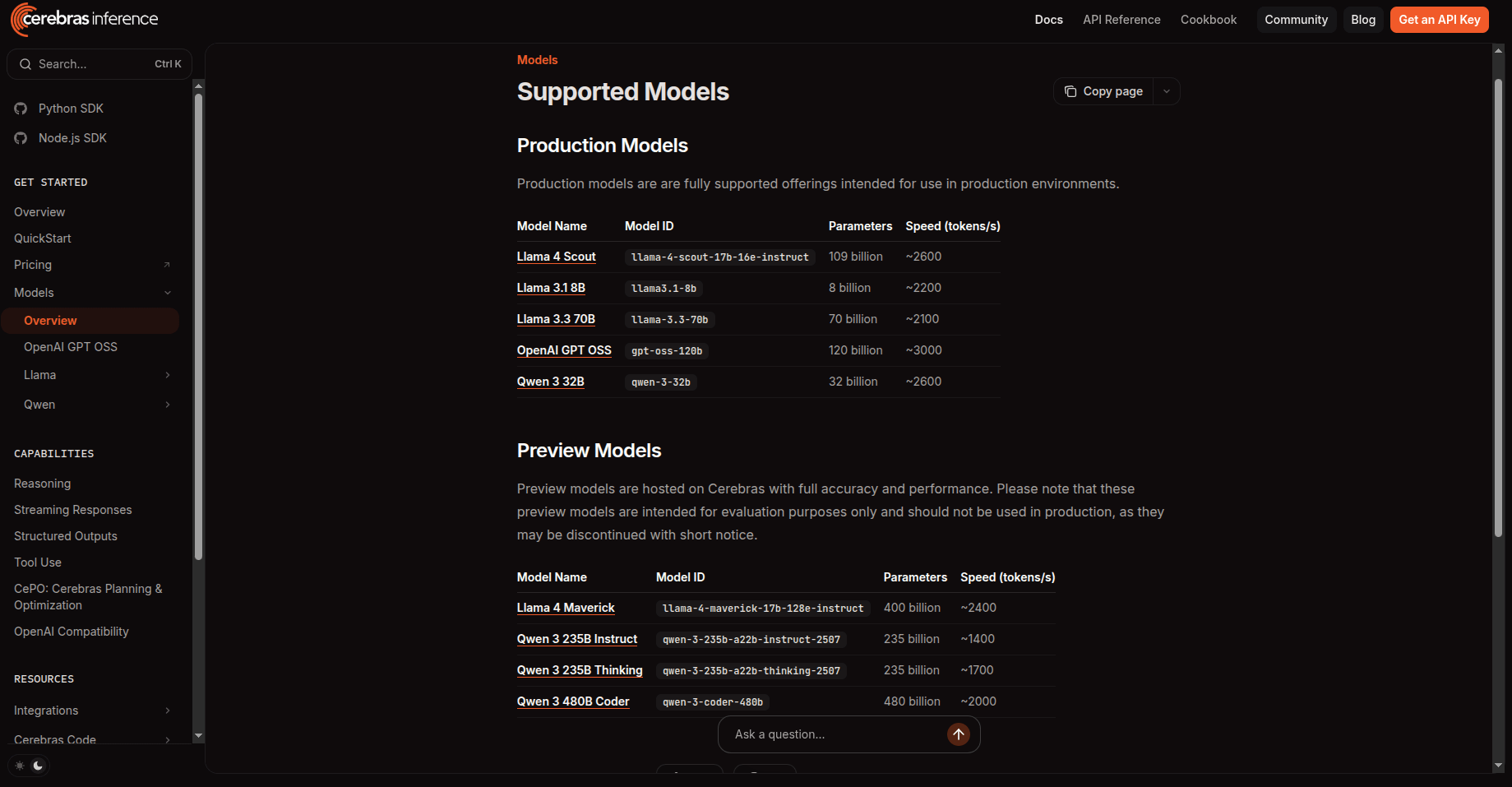1512x787 pixels.
Task: Focus the Search box in sidebar
Action: click(x=99, y=64)
